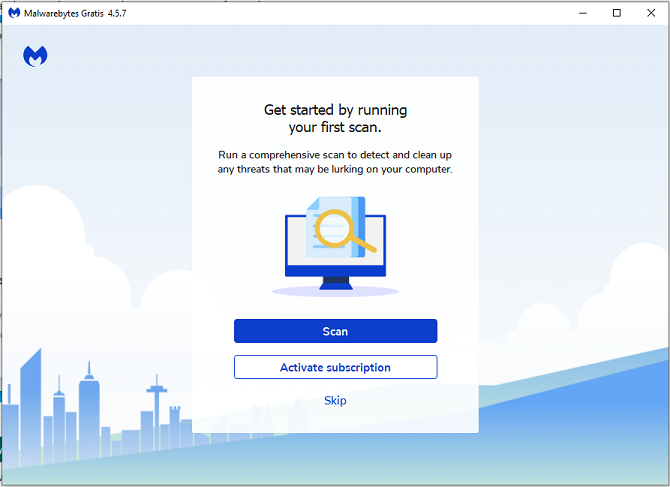Viewport: 670px width, 487px height.
Task: Minimize the Malwarebytes window
Action: 580,13
